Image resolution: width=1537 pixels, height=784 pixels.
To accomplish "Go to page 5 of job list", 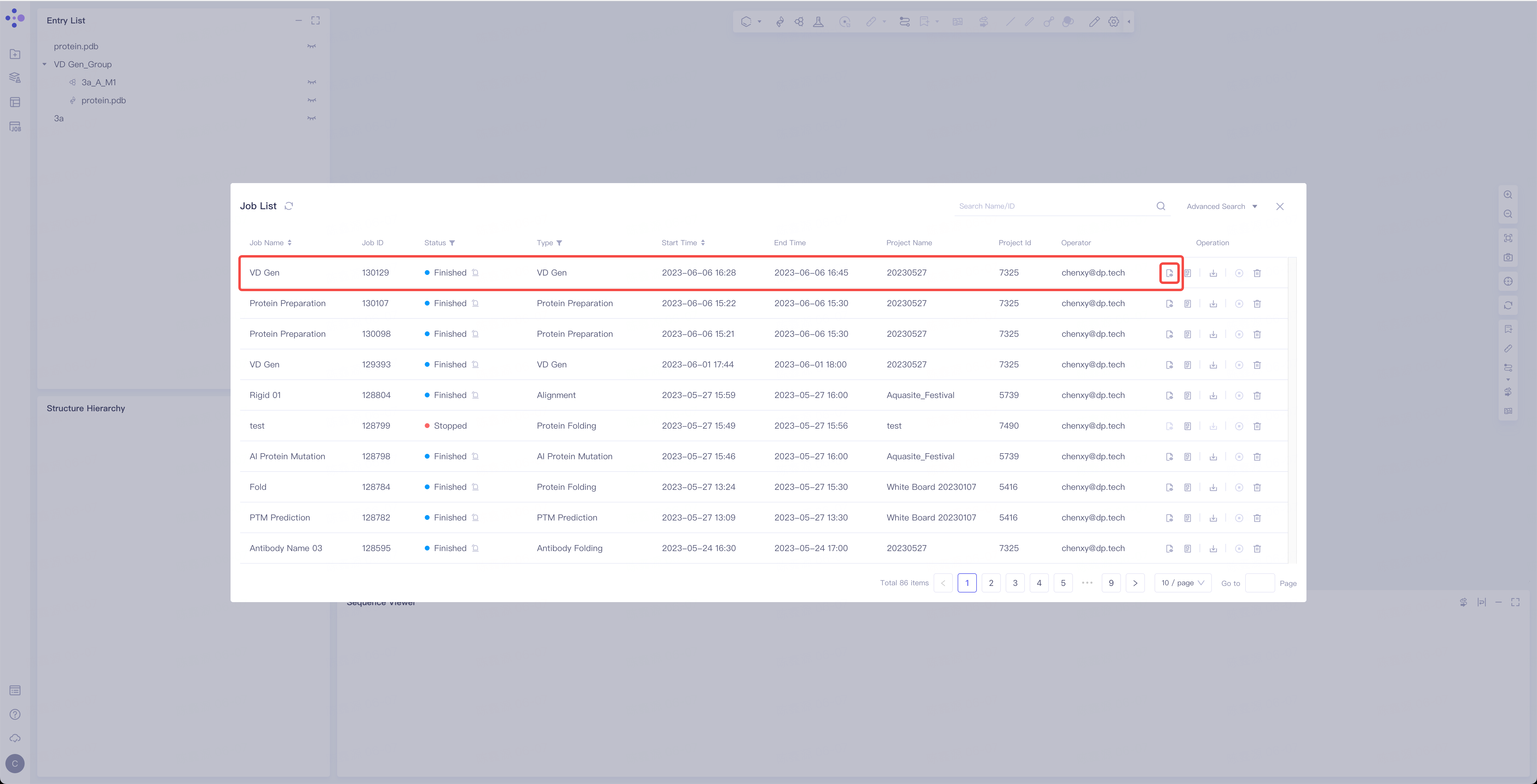I will tap(1063, 583).
